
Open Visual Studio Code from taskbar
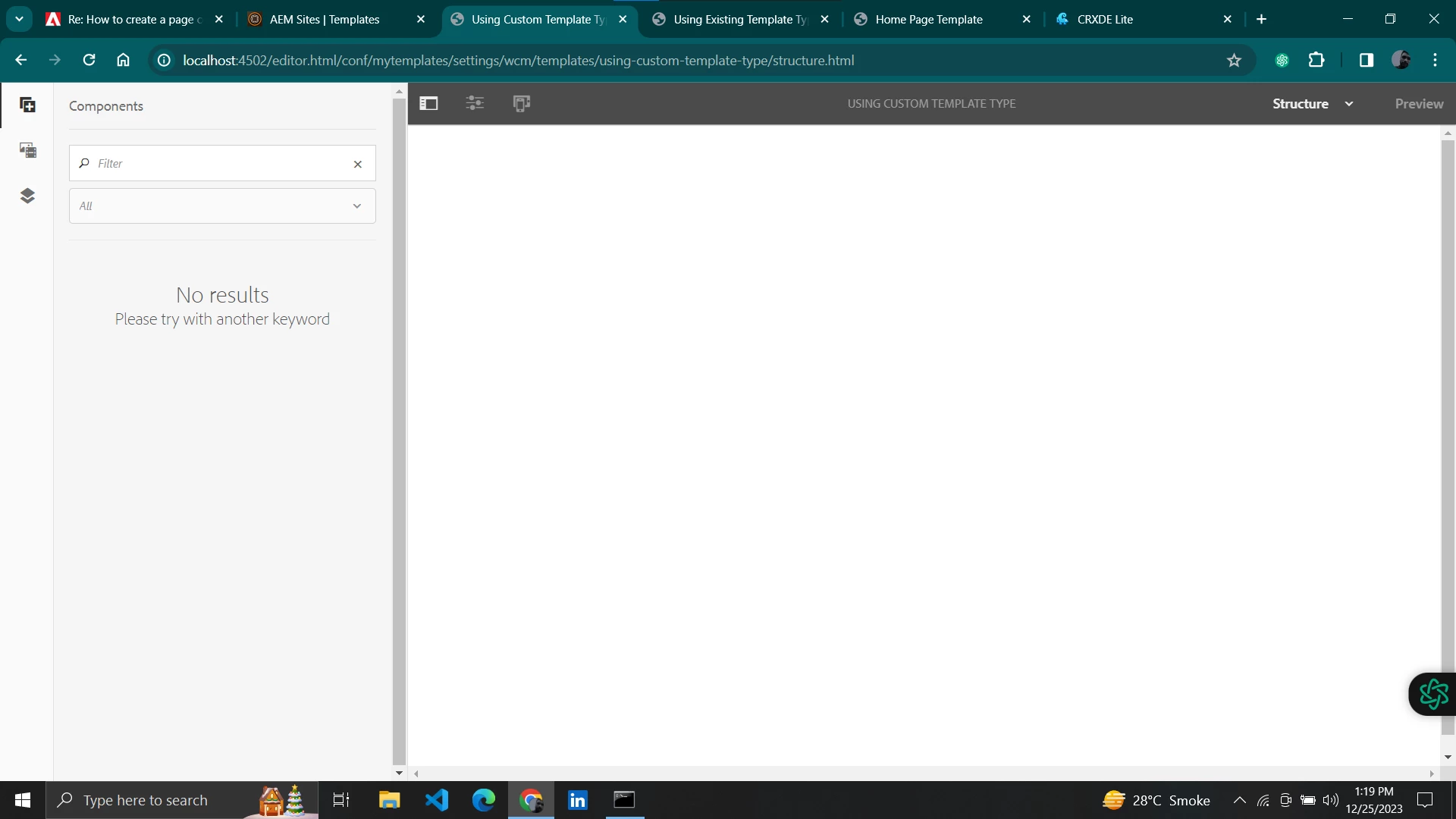coord(437,800)
